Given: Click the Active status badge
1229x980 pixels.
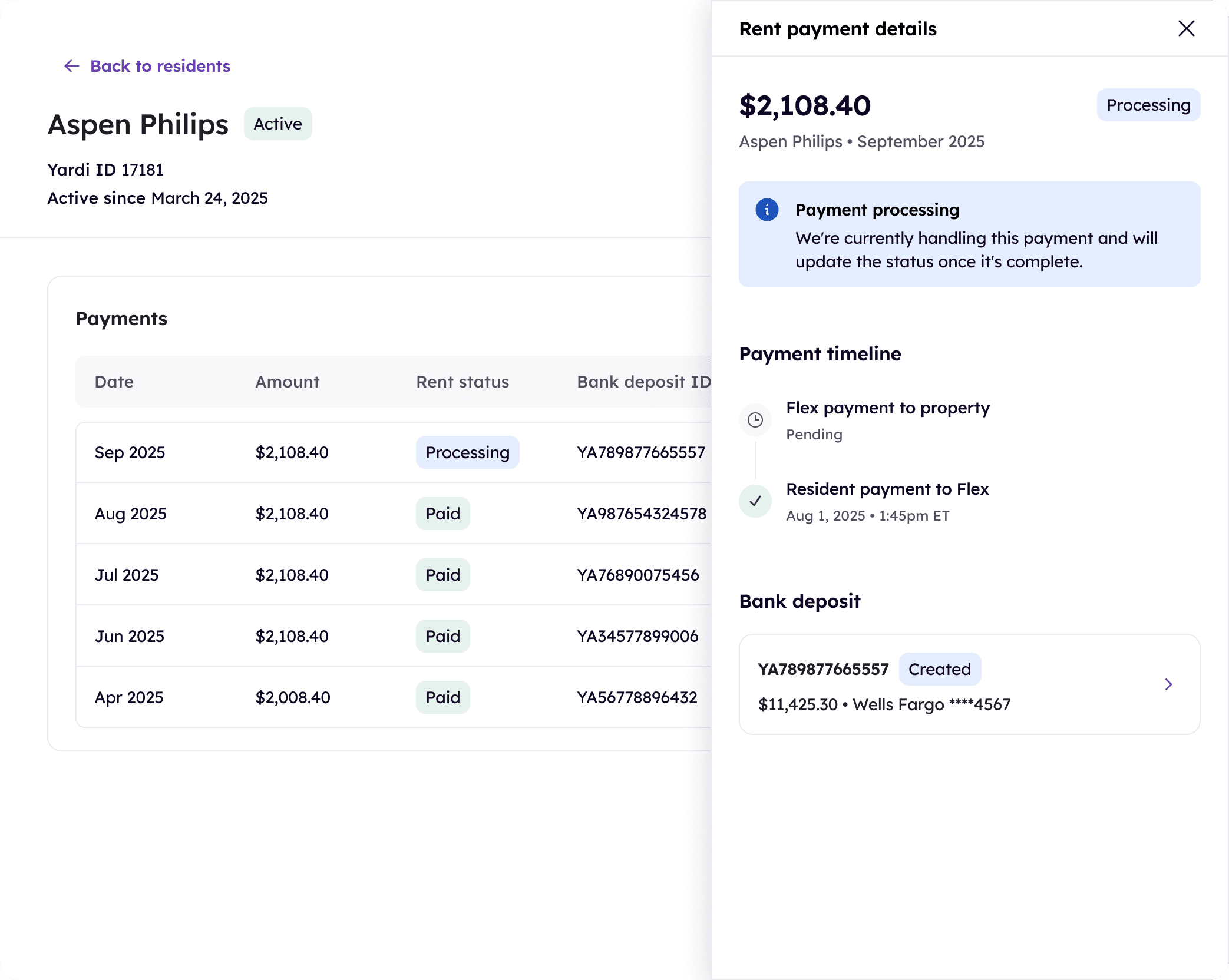Looking at the screenshot, I should (x=277, y=124).
